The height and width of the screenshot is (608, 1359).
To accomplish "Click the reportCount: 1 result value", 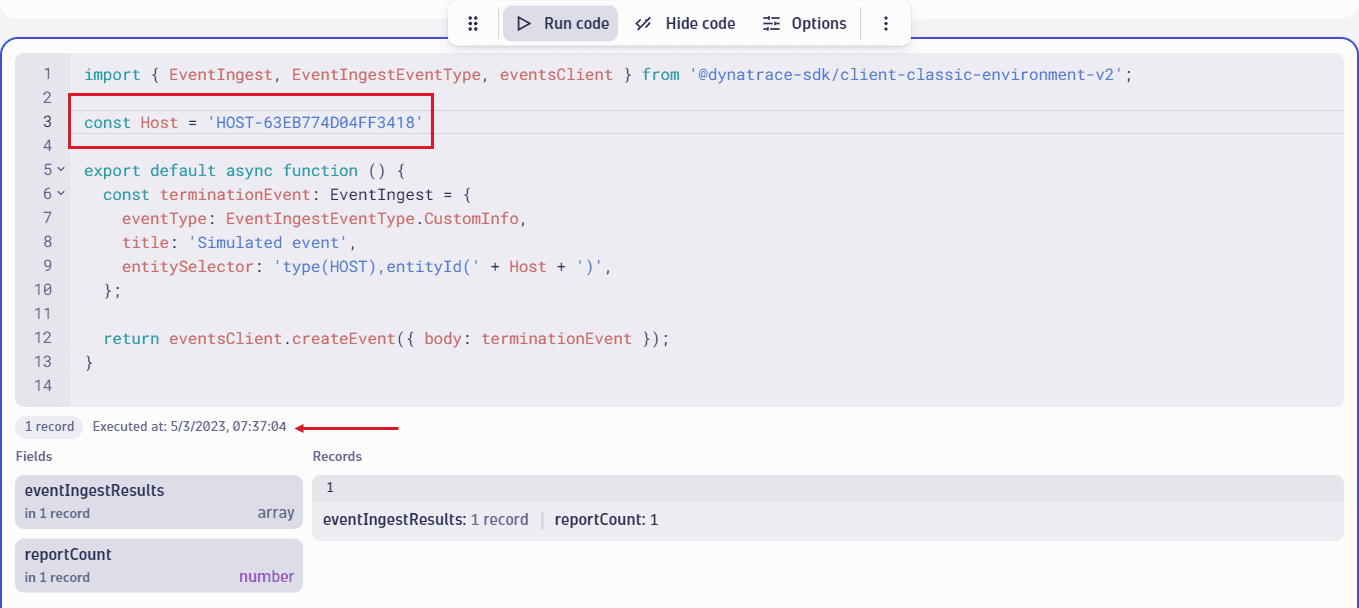I will [x=606, y=520].
